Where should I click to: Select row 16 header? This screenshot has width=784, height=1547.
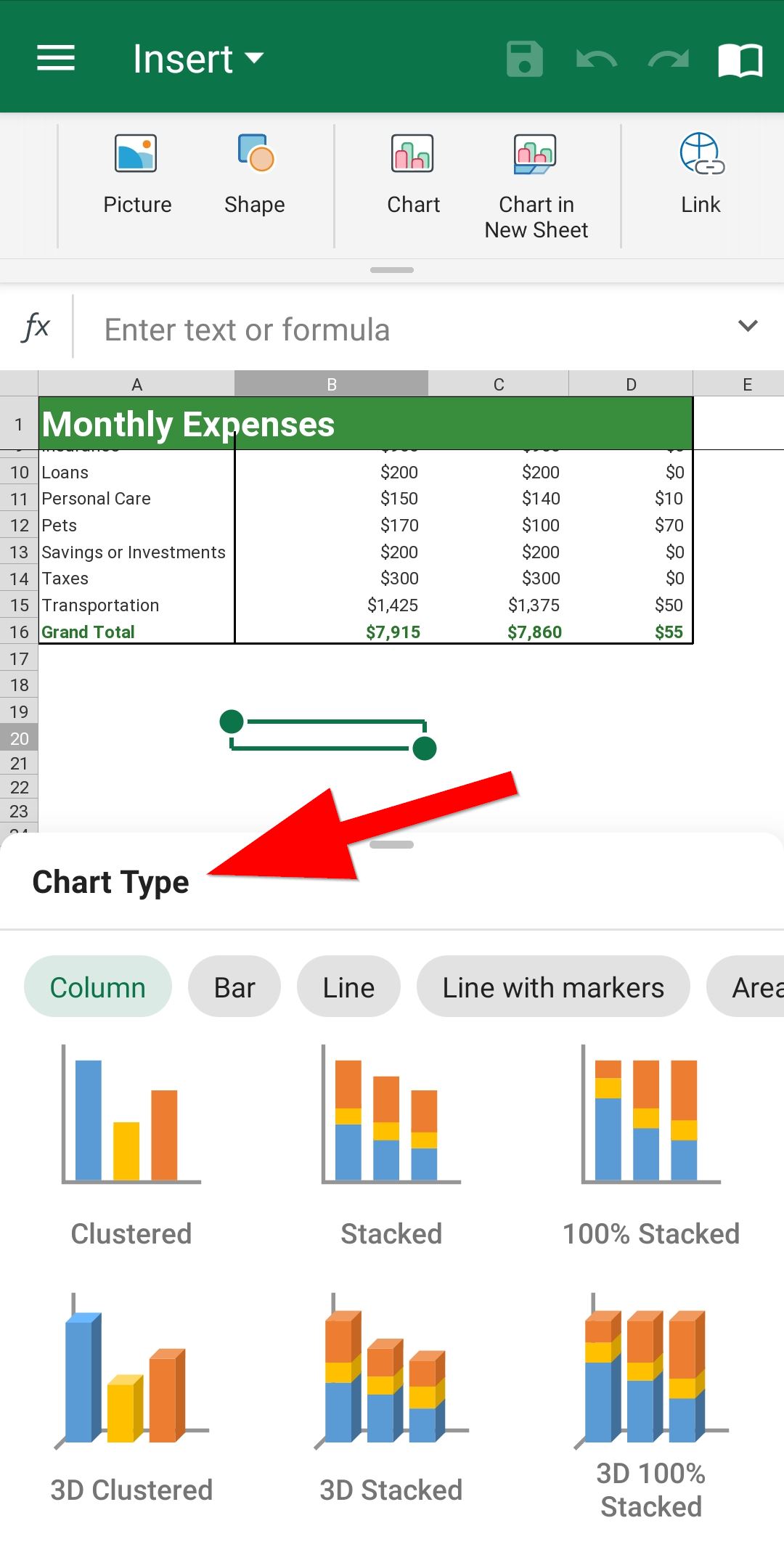[x=19, y=632]
